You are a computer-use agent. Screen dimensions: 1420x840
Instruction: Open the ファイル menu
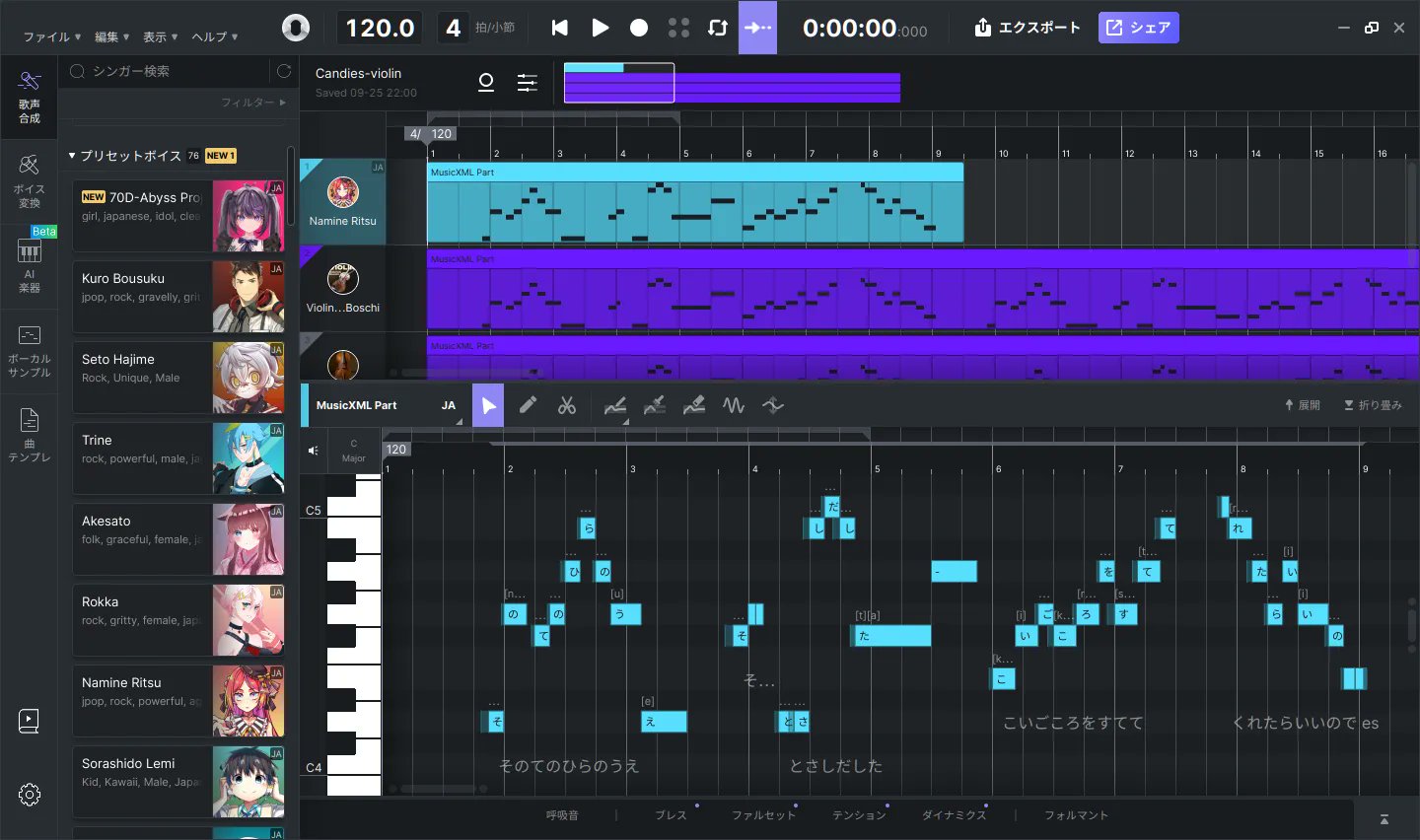click(x=47, y=36)
